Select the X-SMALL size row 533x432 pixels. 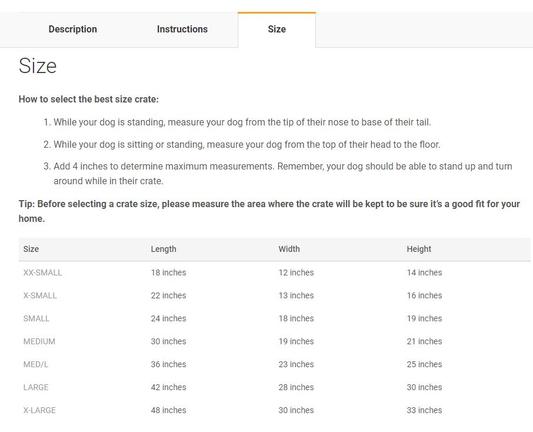tap(274, 295)
